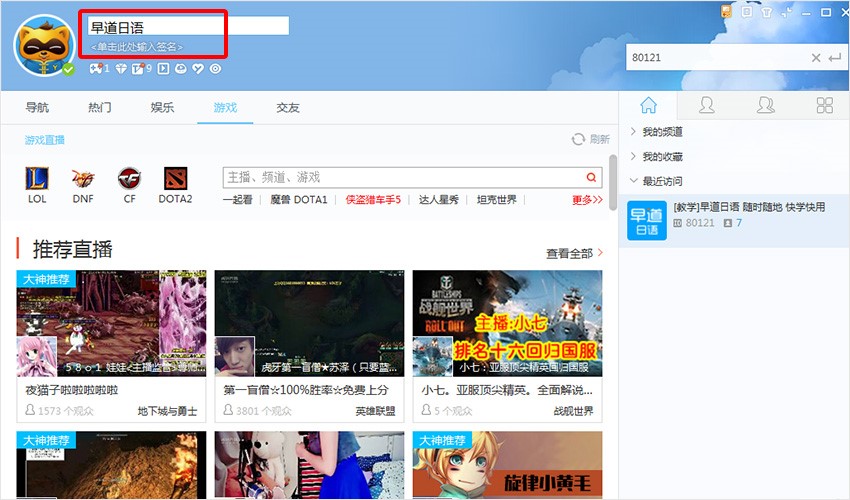Open the DOTA2 game category icon
Viewport: 850px width, 500px height.
175,180
